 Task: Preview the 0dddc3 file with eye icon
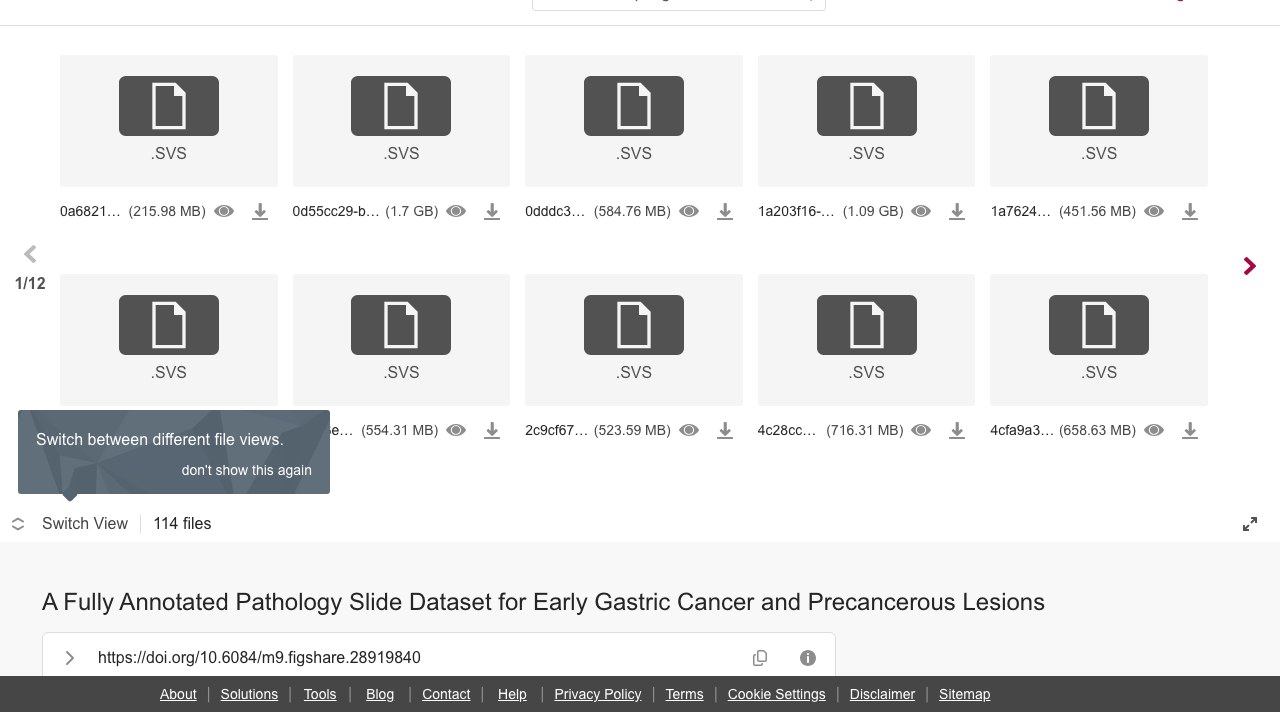(x=689, y=212)
